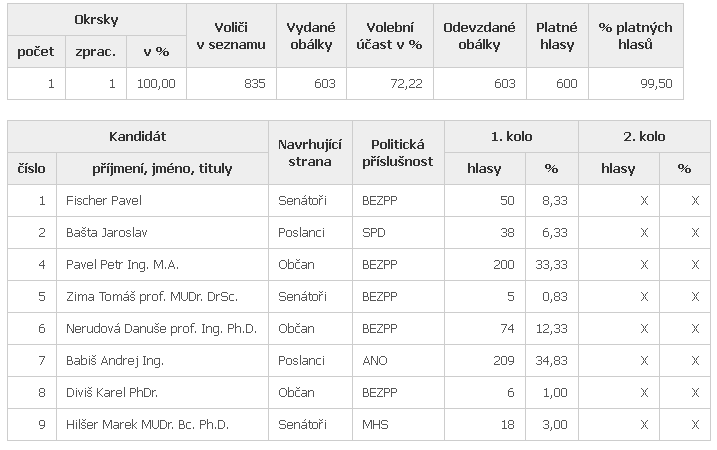This screenshot has height=450, width=717.
Task: Click Diviš Karel PhDr. name
Action: [x=112, y=393]
